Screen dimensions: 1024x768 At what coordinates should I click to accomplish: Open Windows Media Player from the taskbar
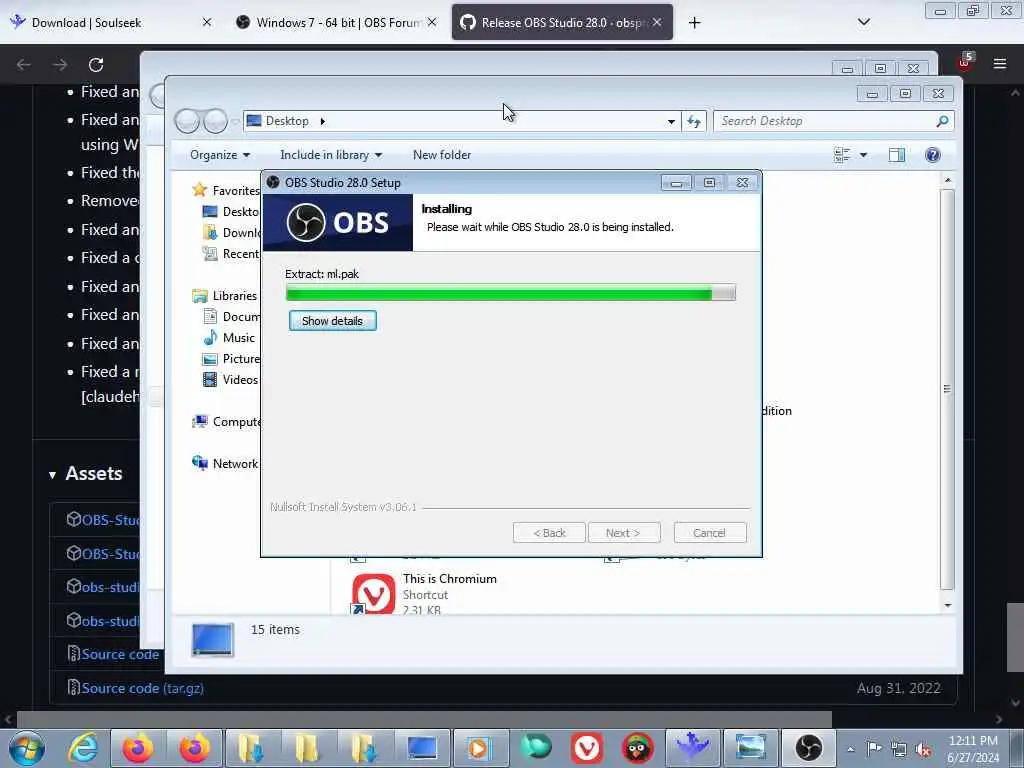click(479, 748)
